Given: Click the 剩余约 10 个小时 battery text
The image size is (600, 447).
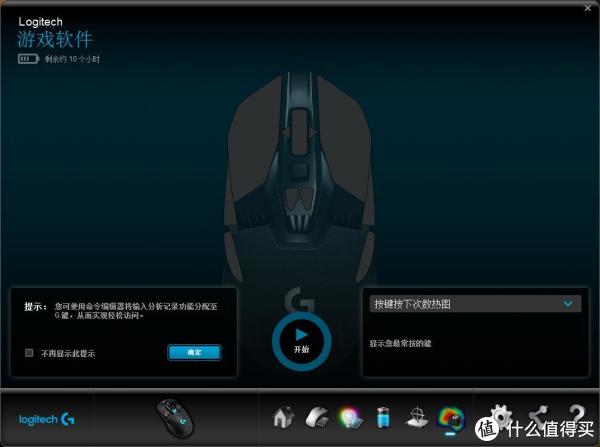Looking at the screenshot, I should [72, 59].
